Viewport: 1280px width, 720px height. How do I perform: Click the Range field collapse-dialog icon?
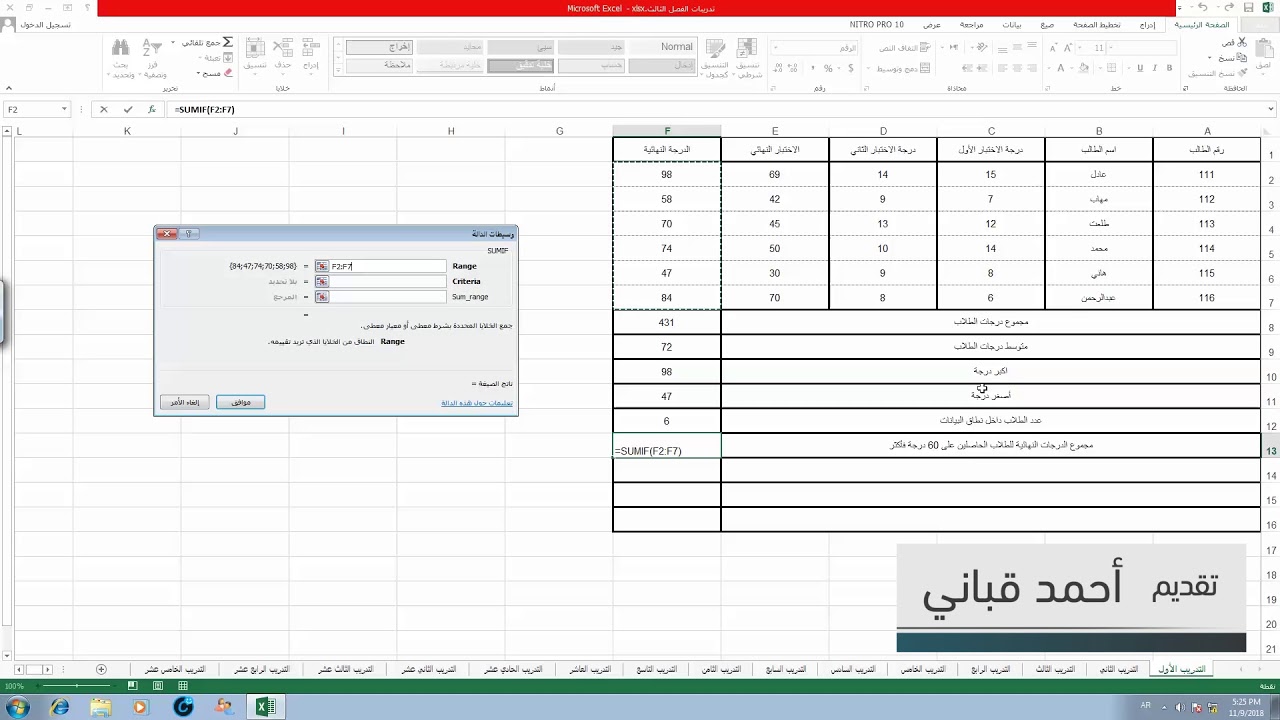click(321, 266)
